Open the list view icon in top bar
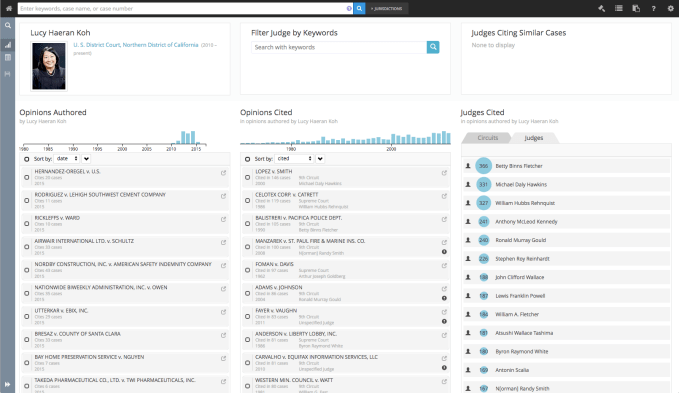This screenshot has width=679, height=393. (619, 8)
